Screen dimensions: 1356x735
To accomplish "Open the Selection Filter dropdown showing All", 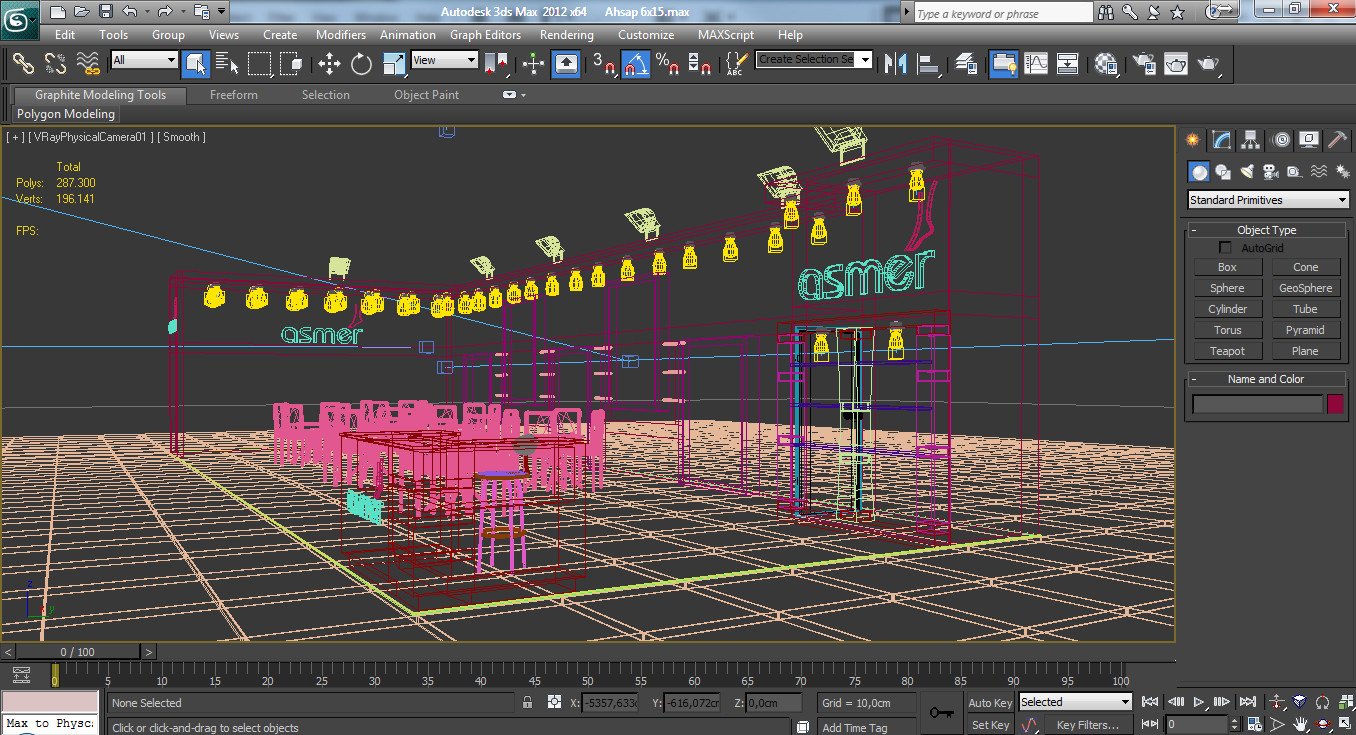I will 143,61.
